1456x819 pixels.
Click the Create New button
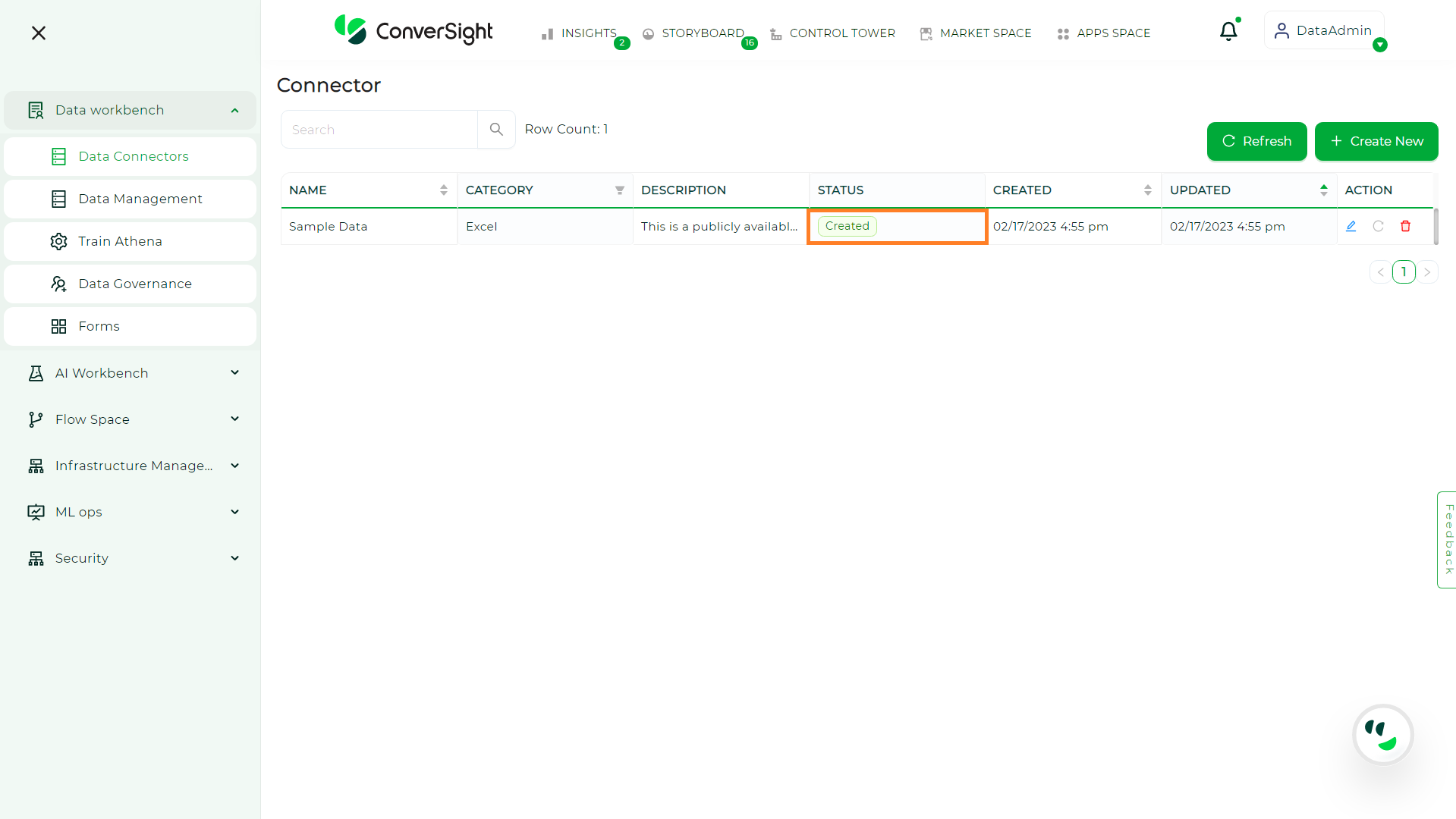(x=1376, y=141)
